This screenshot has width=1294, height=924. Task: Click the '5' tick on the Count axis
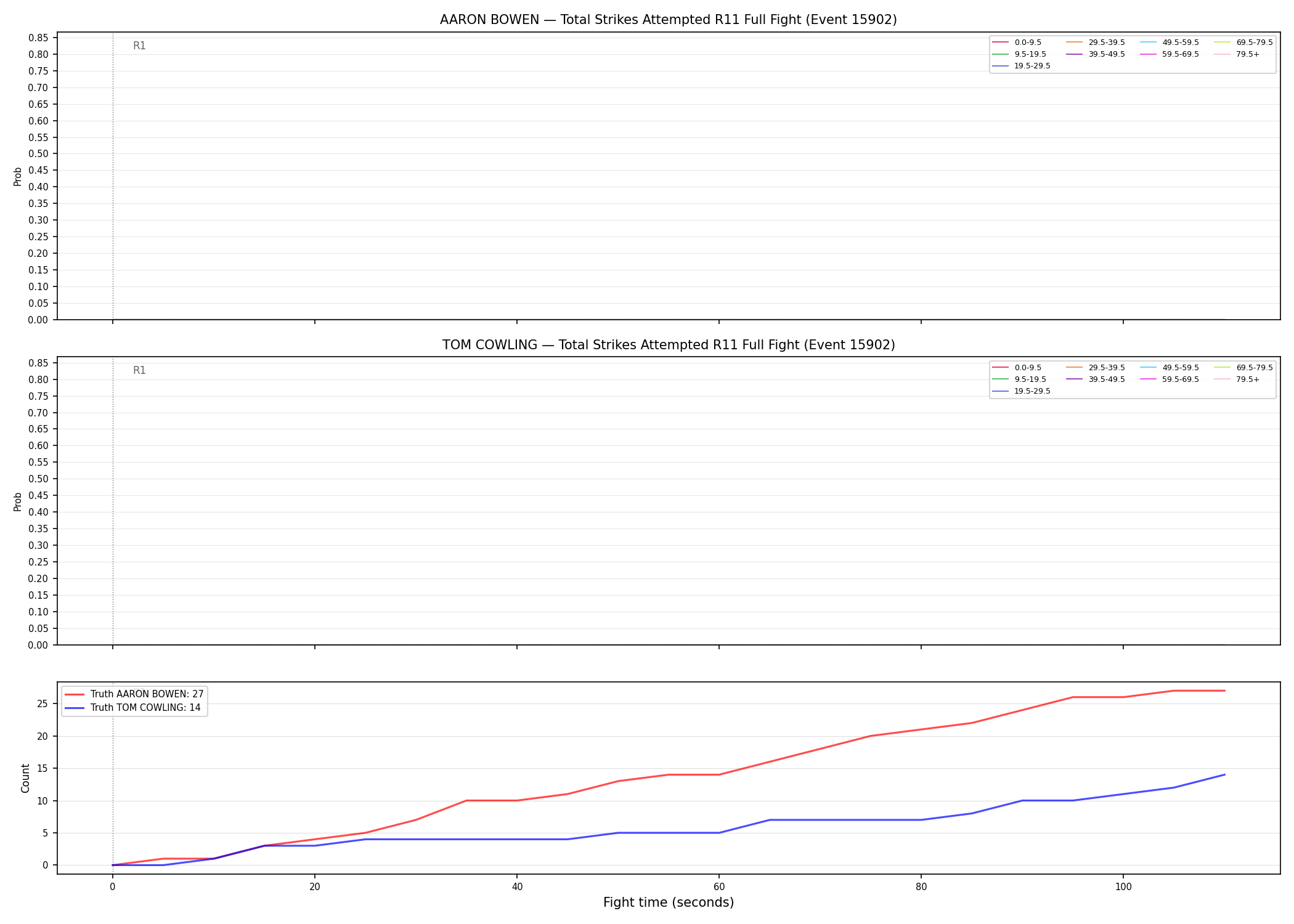click(46, 833)
